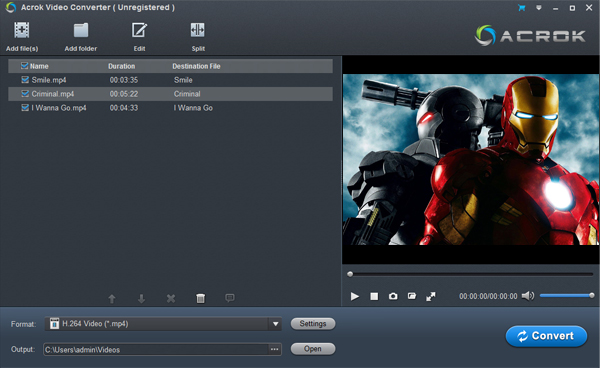Screen dimensions: 600x368
Task: Adjust the volume slider
Action: click(567, 295)
